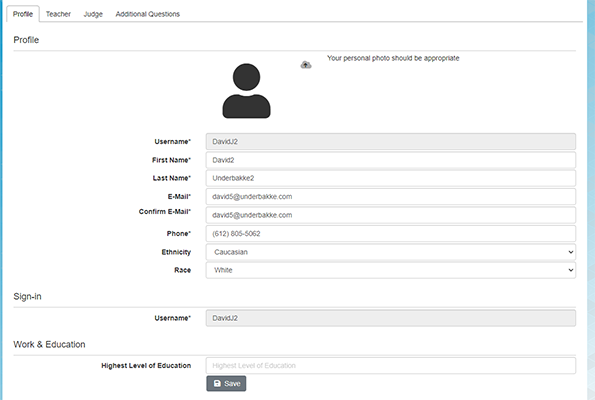Expand the Ethnicity dropdown chevron arrow
The width and height of the screenshot is (595, 400).
coord(570,252)
